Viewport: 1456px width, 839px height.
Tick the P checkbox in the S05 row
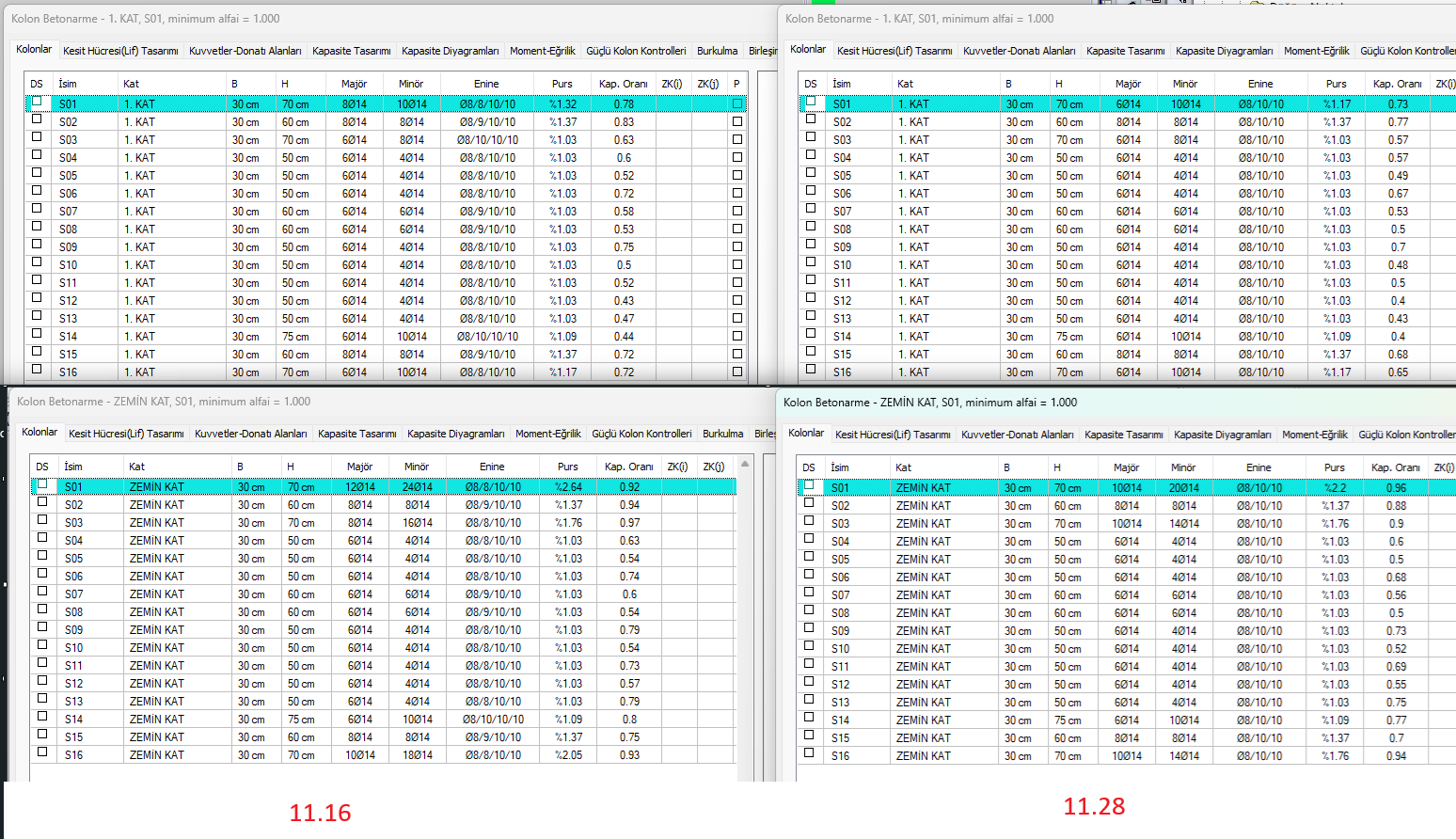pos(736,175)
